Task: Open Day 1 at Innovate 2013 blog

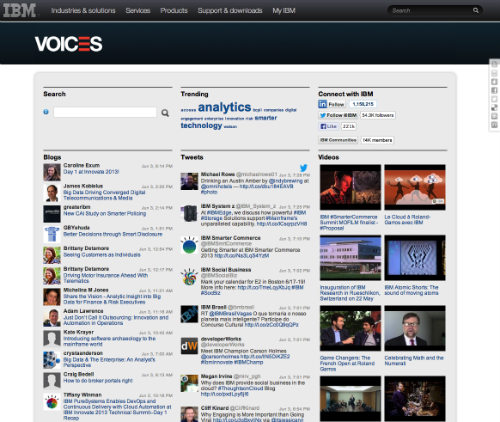Action: pyautogui.click(x=91, y=172)
